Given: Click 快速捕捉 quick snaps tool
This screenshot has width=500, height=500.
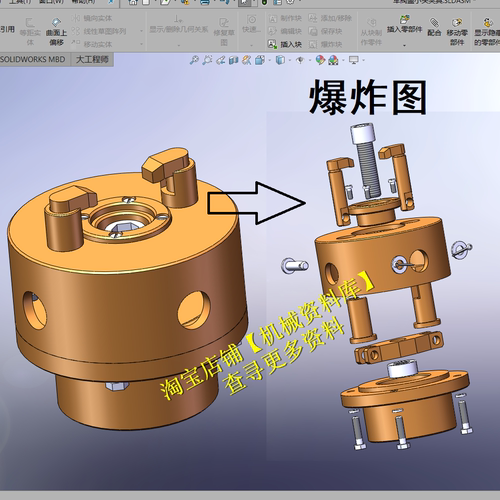Looking at the screenshot, I should pyautogui.click(x=252, y=24).
